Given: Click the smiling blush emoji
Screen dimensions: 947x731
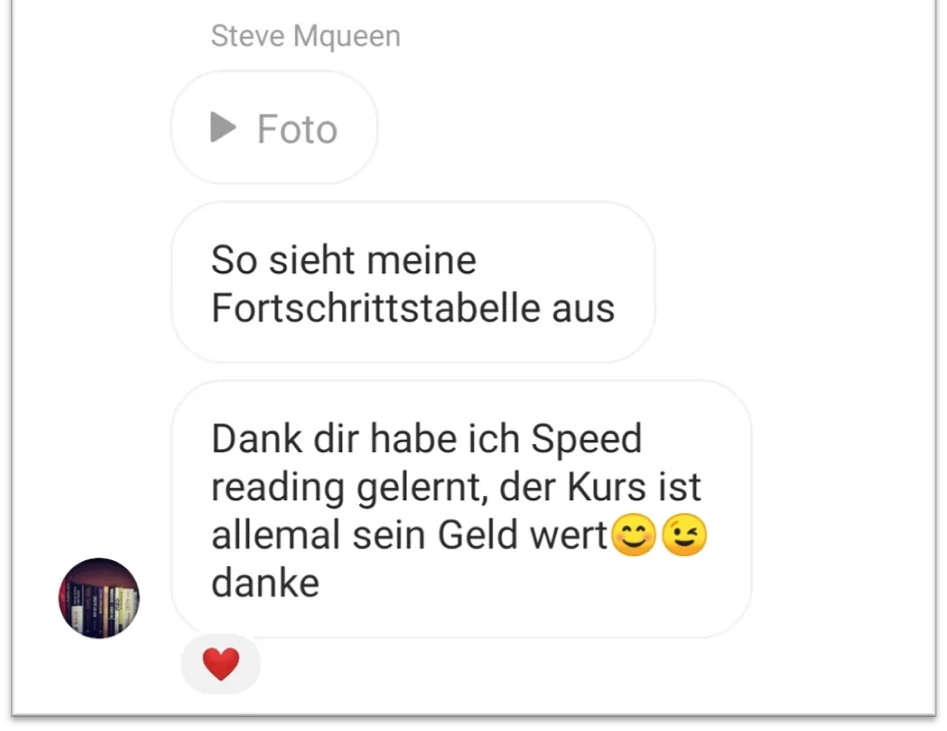Looking at the screenshot, I should pos(634,535).
